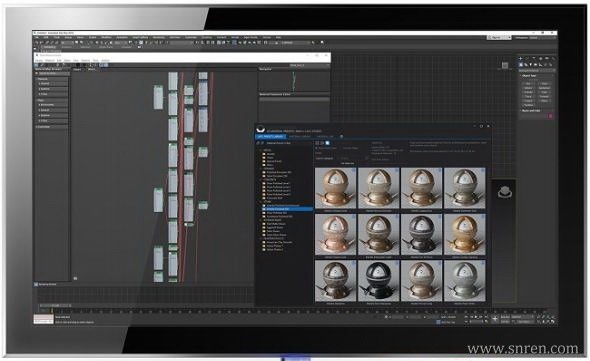Open the gear settings beside preset tabs

click(x=341, y=136)
